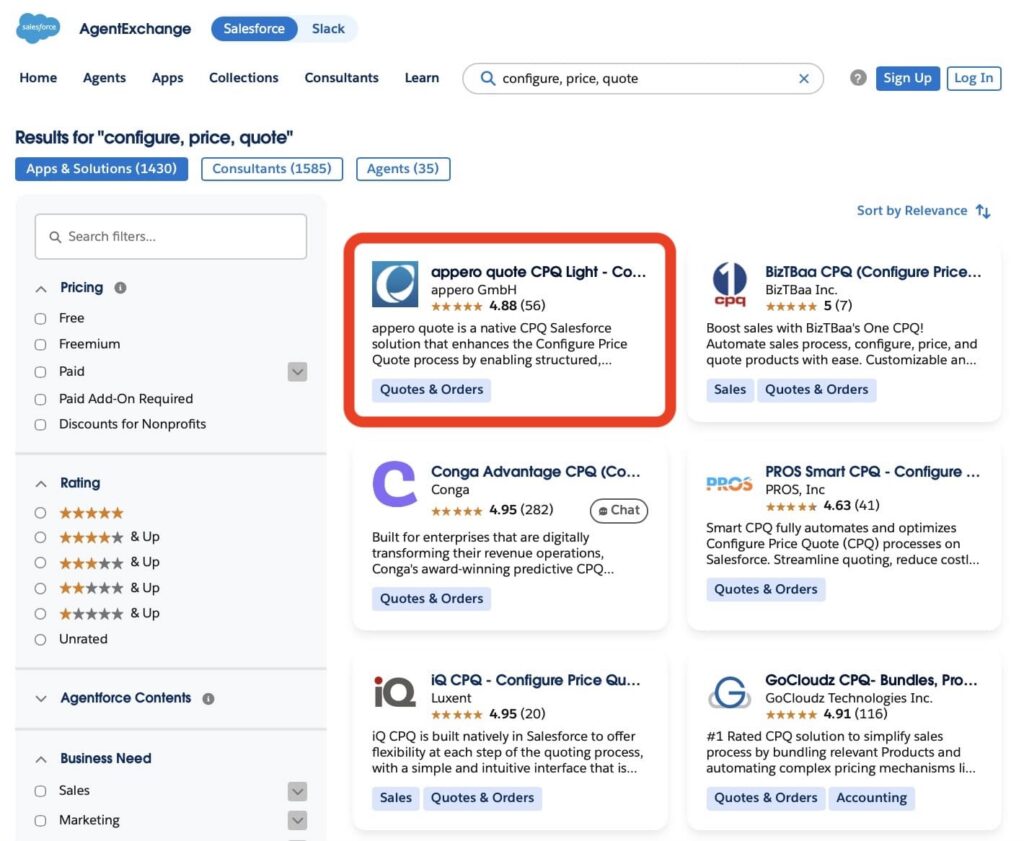The height and width of the screenshot is (841, 1024).
Task: Open the help question mark icon
Action: [858, 78]
